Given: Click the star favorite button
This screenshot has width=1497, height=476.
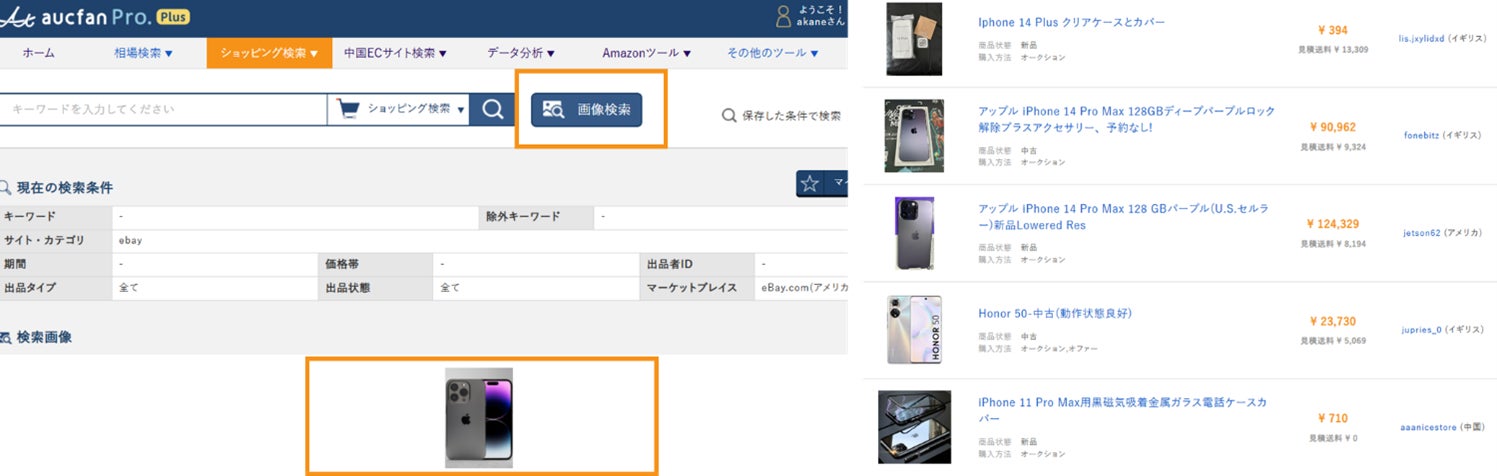Looking at the screenshot, I should click(809, 183).
